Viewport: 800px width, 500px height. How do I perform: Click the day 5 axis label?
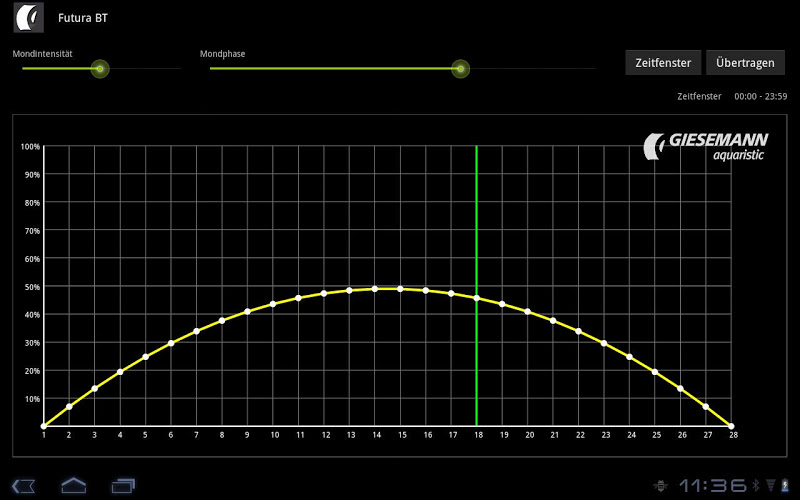click(x=145, y=435)
